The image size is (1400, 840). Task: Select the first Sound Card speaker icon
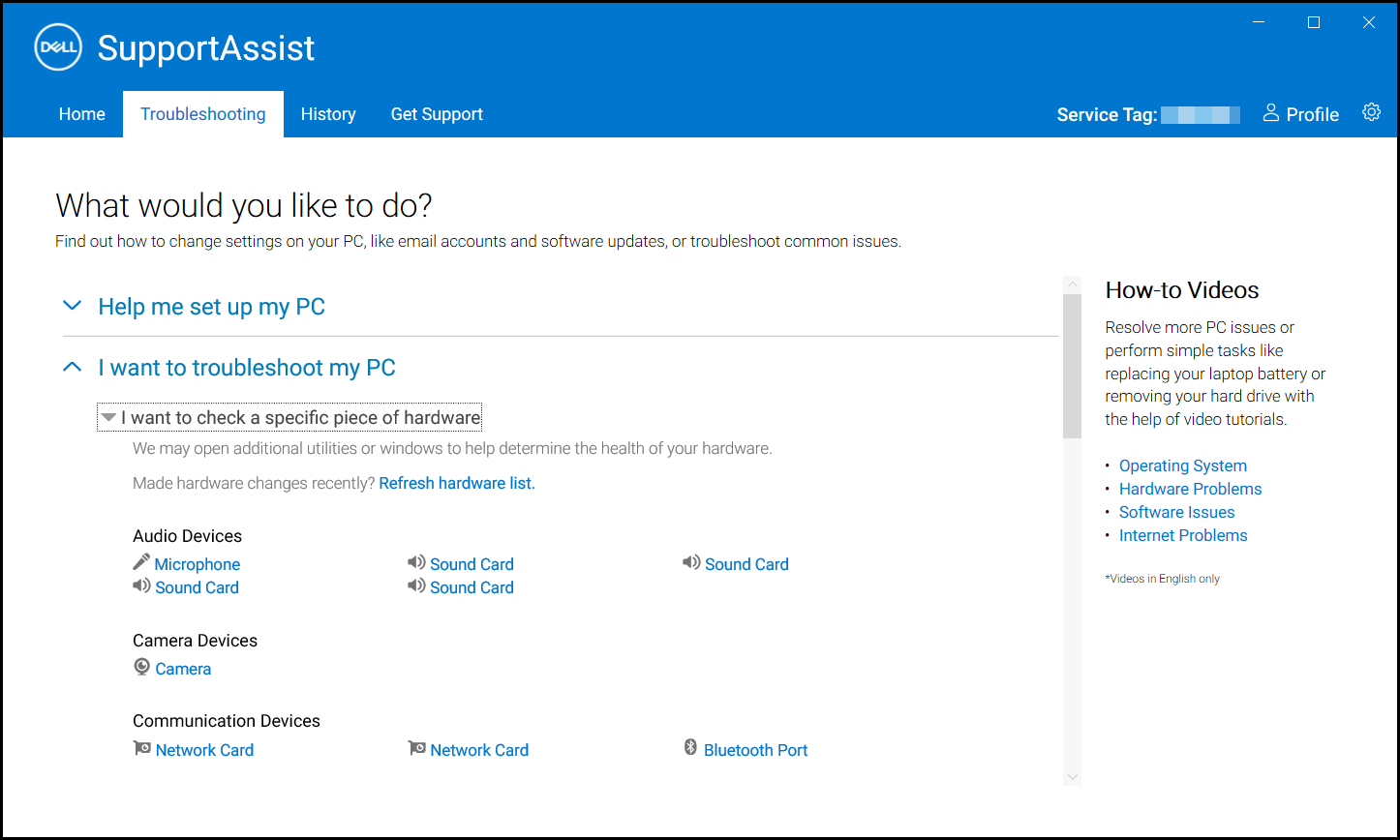point(140,586)
